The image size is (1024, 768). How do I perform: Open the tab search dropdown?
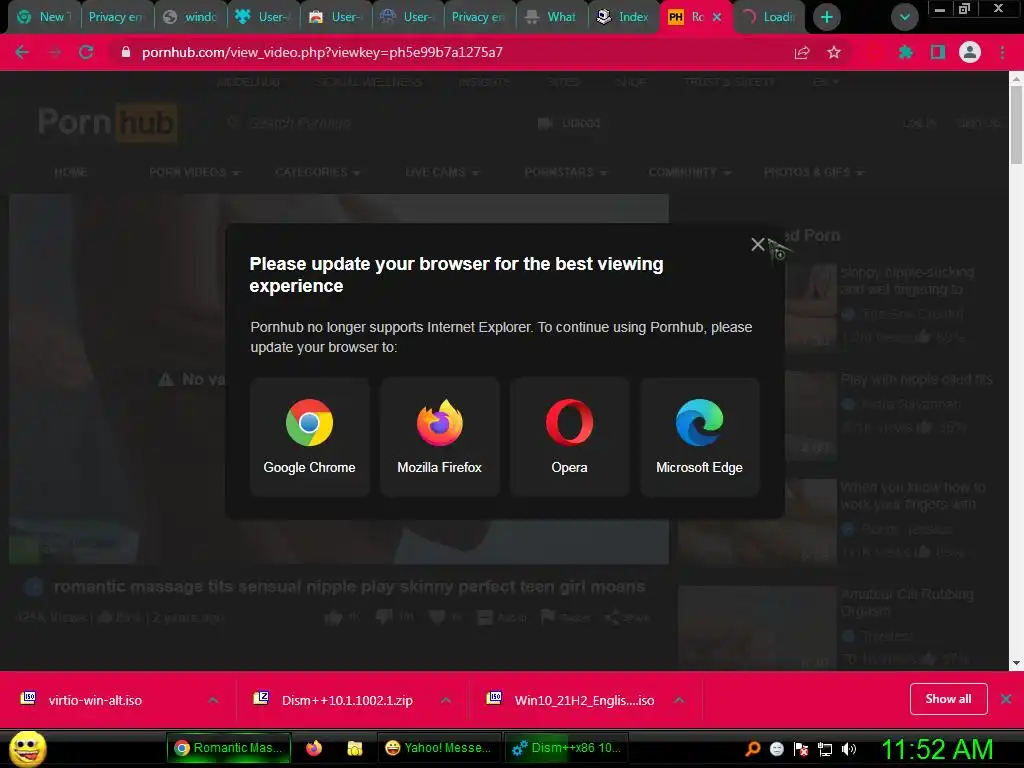point(904,17)
